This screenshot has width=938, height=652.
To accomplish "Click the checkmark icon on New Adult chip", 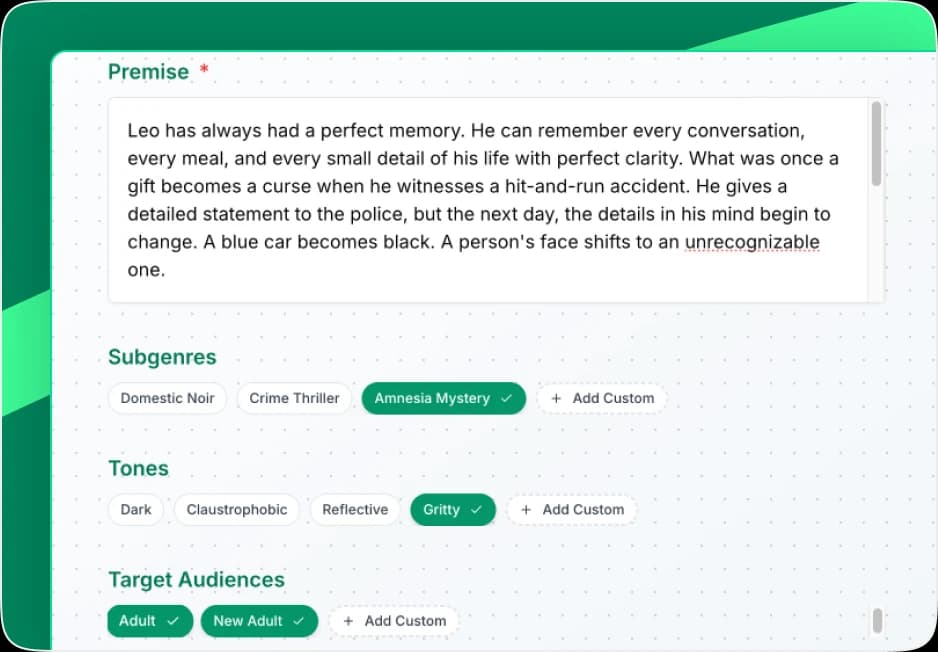I will (299, 621).
